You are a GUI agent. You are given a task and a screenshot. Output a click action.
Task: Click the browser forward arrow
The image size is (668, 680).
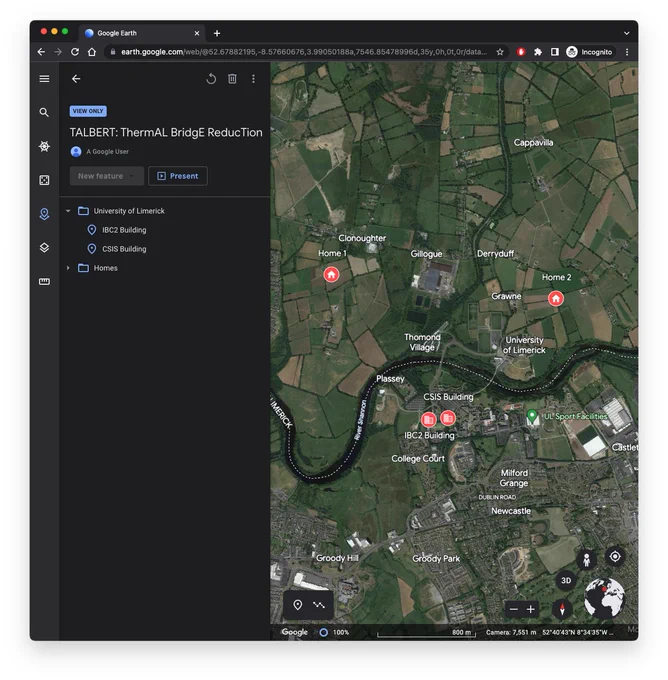(x=58, y=52)
